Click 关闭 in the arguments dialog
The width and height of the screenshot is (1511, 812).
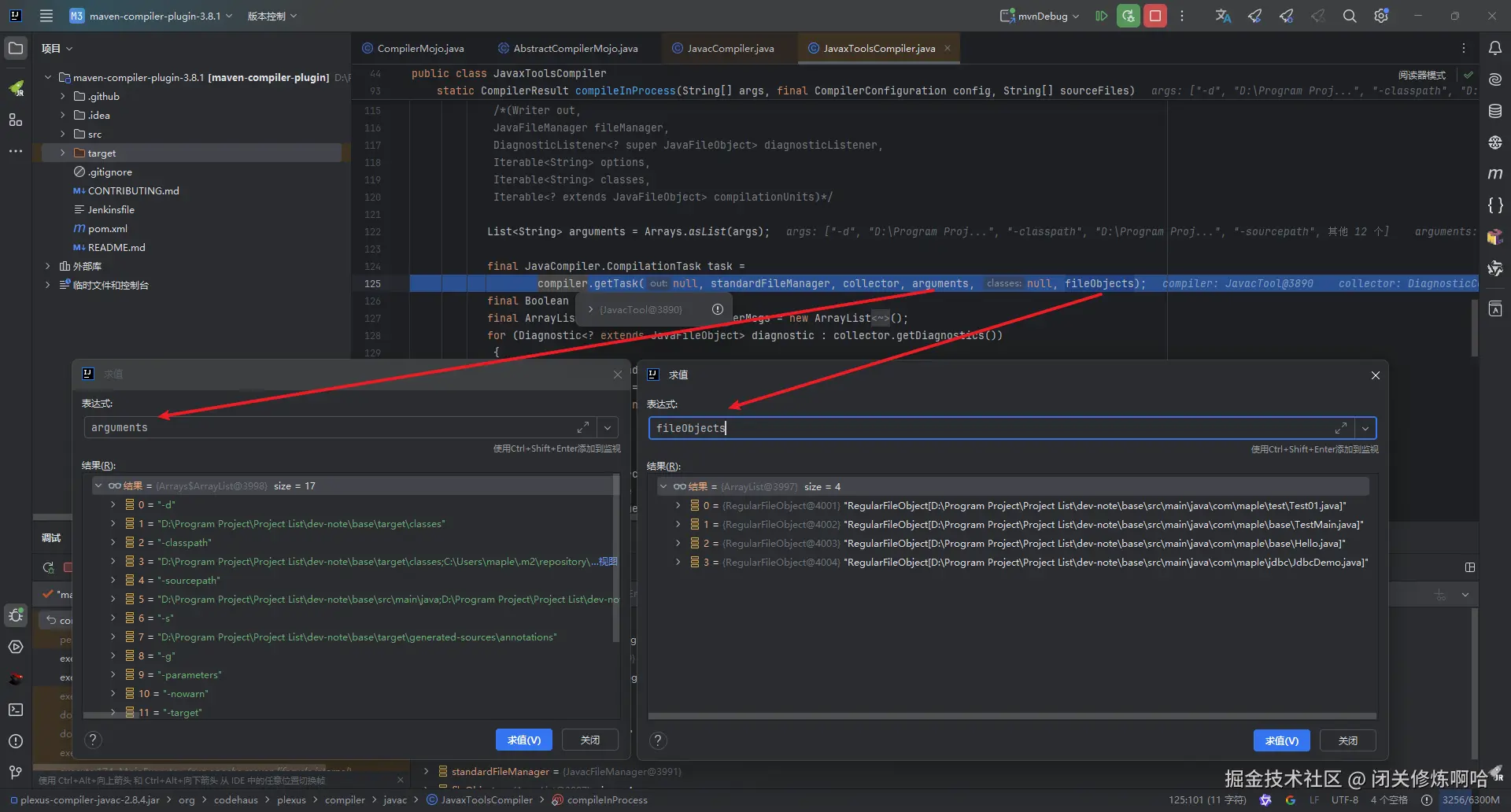point(590,740)
